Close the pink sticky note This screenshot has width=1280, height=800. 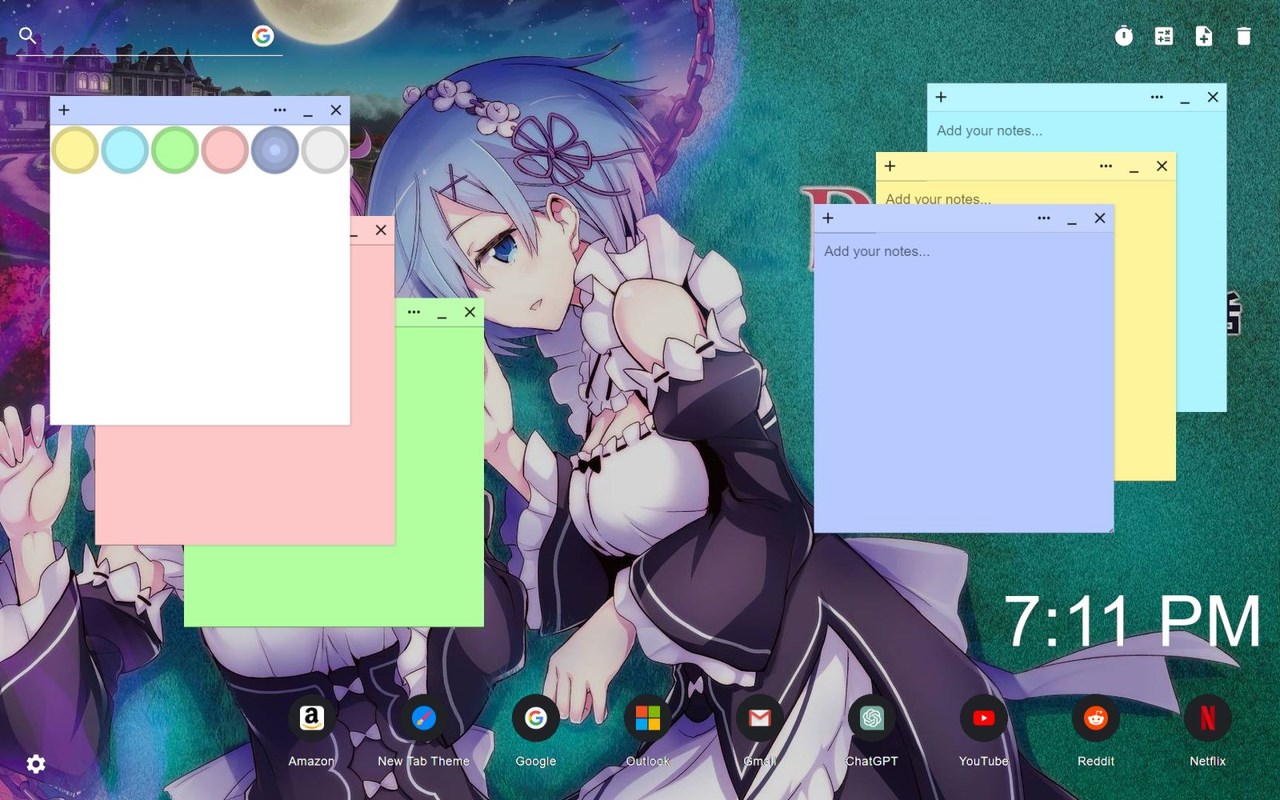[381, 230]
